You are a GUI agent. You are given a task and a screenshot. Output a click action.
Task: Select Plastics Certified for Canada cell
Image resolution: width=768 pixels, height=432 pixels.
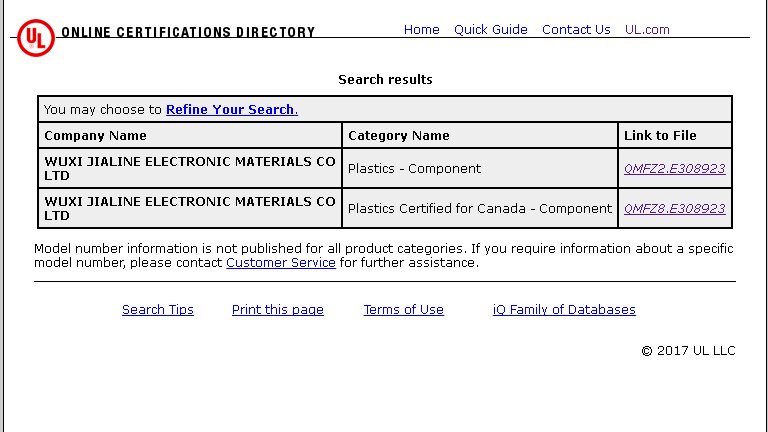[479, 209]
